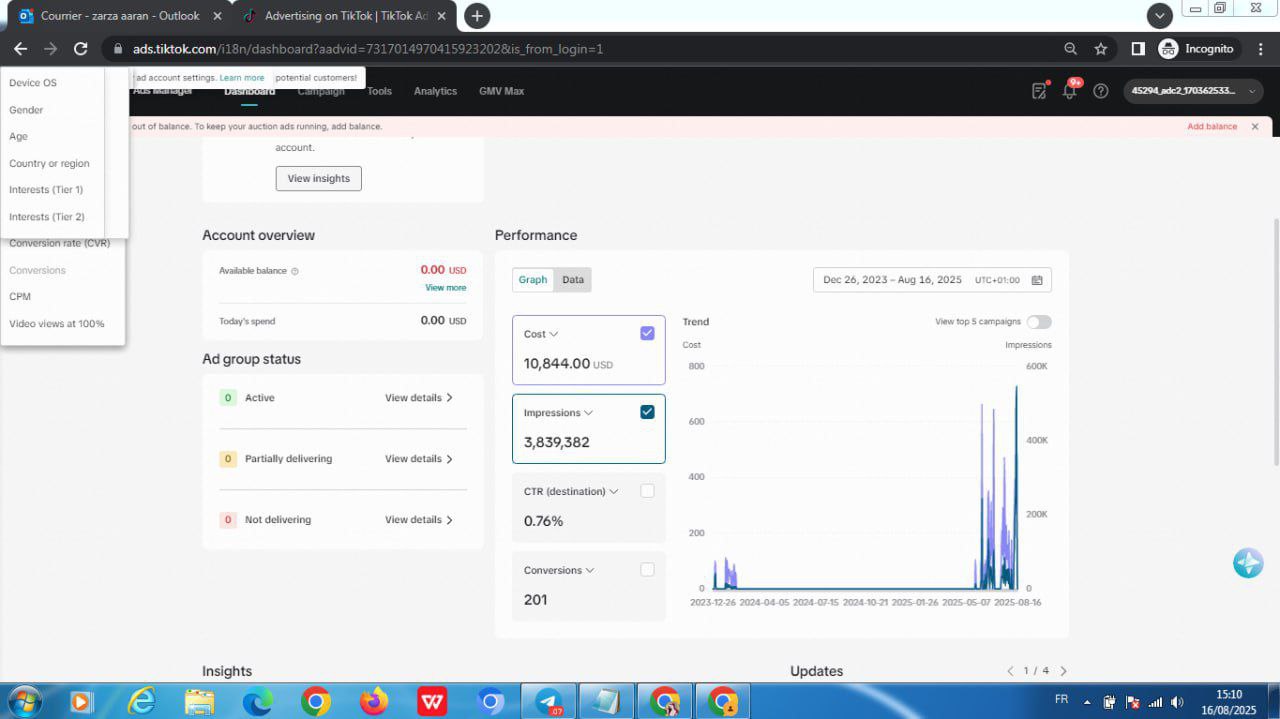The width and height of the screenshot is (1280, 719).
Task: Switch to the Outlook Courrier tab
Action: 118,16
